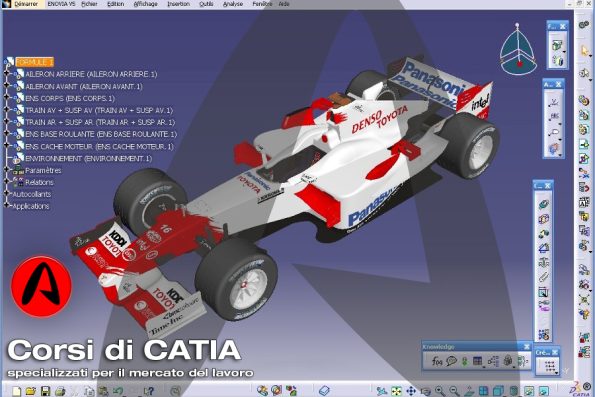Image resolution: width=595 pixels, height=397 pixels.
Task: Expand the Relations tree node
Action: point(6,181)
